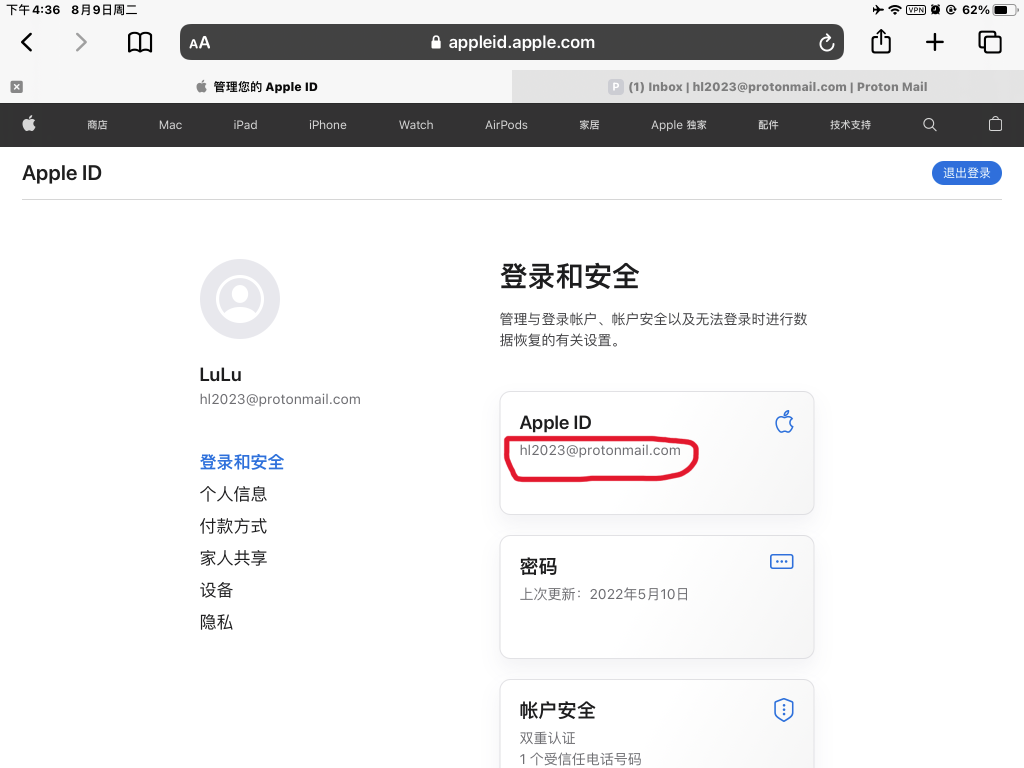Click the 登录和安全 main heading

click(x=569, y=276)
